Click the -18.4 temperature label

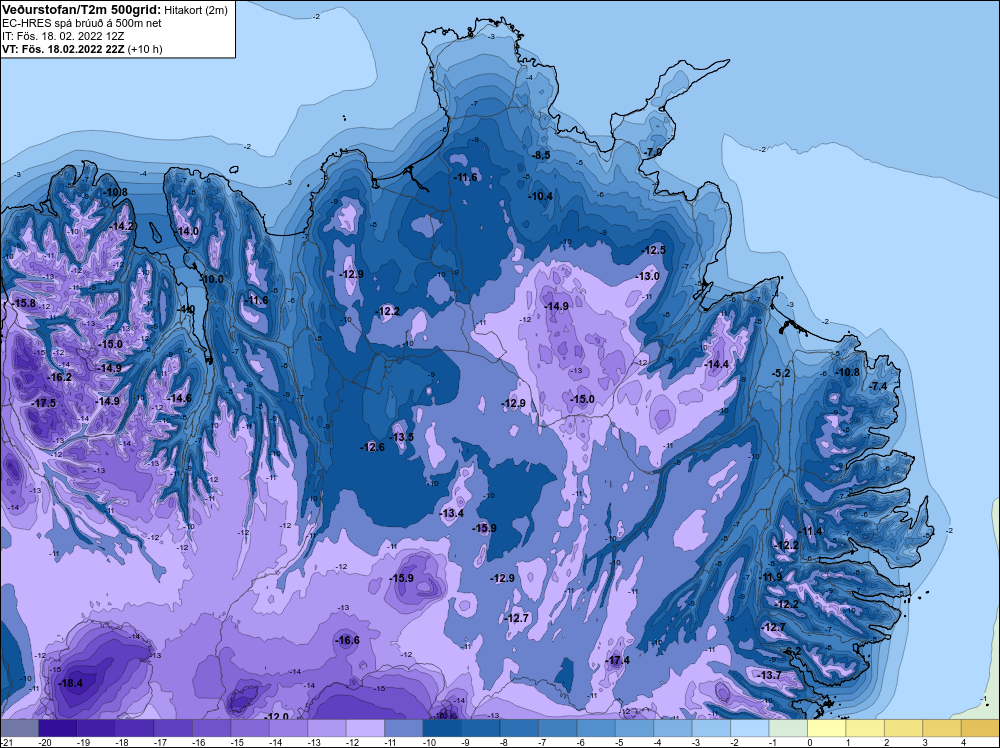coord(70,684)
